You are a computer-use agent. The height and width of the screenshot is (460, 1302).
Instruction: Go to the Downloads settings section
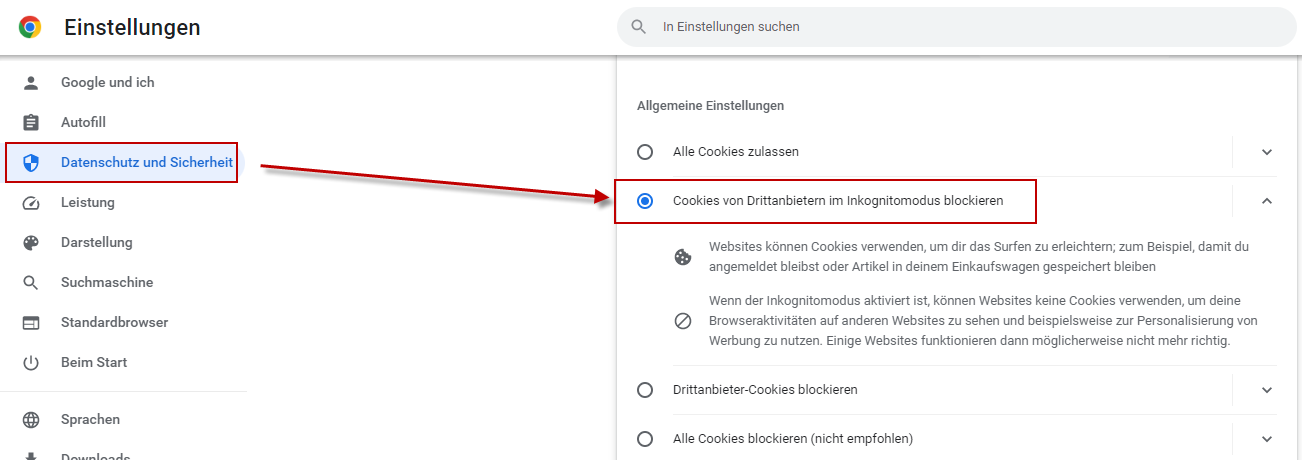coord(95,454)
